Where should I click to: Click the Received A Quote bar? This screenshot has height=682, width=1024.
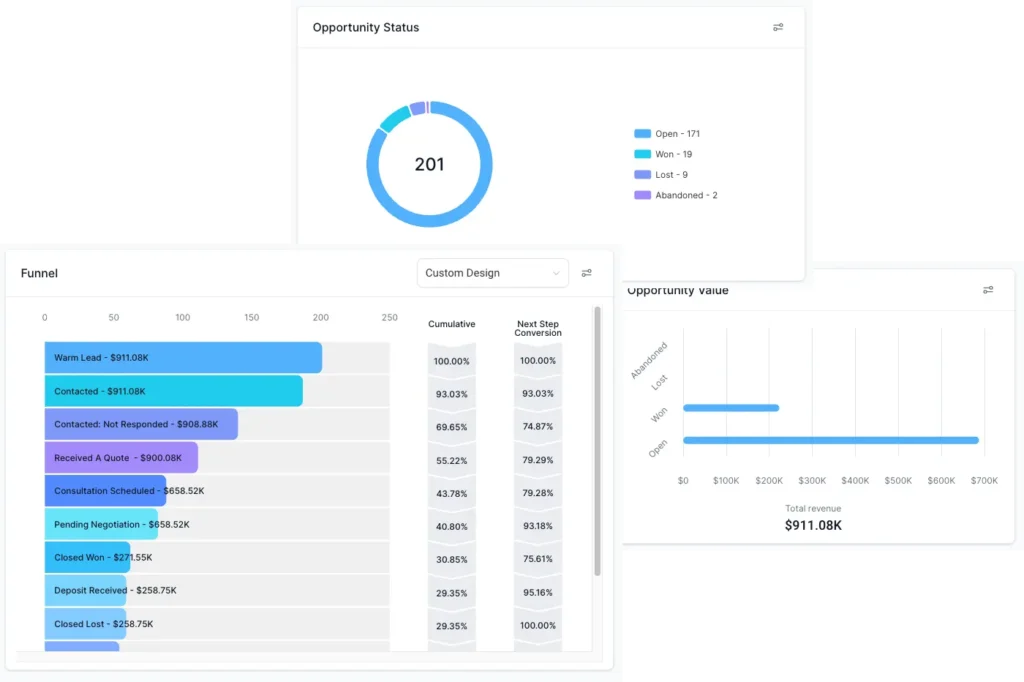(121, 458)
